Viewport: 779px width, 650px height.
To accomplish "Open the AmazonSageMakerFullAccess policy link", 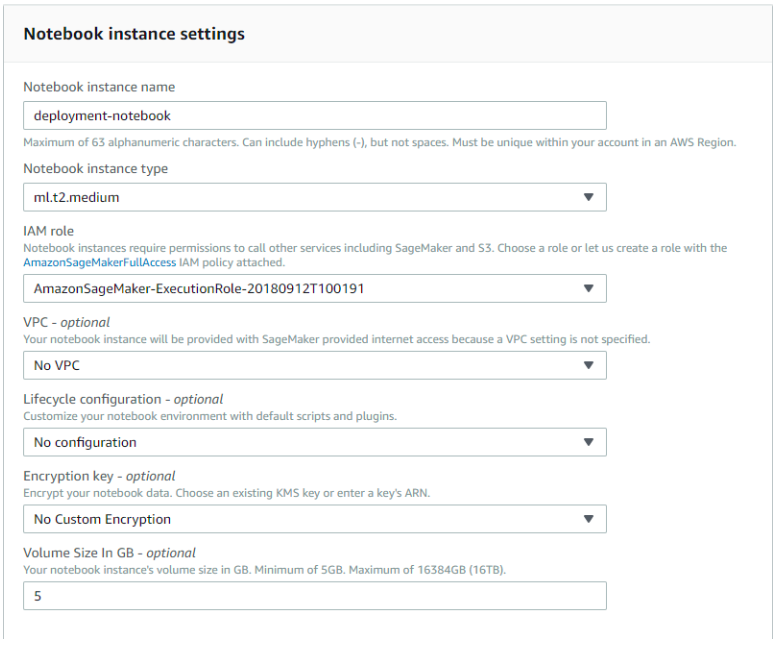I will pyautogui.click(x=99, y=263).
